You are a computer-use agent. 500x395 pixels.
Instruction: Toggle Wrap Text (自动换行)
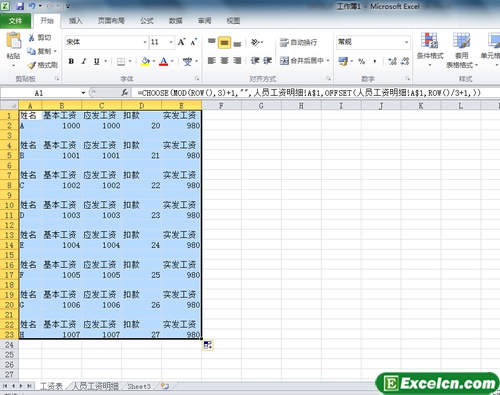298,42
